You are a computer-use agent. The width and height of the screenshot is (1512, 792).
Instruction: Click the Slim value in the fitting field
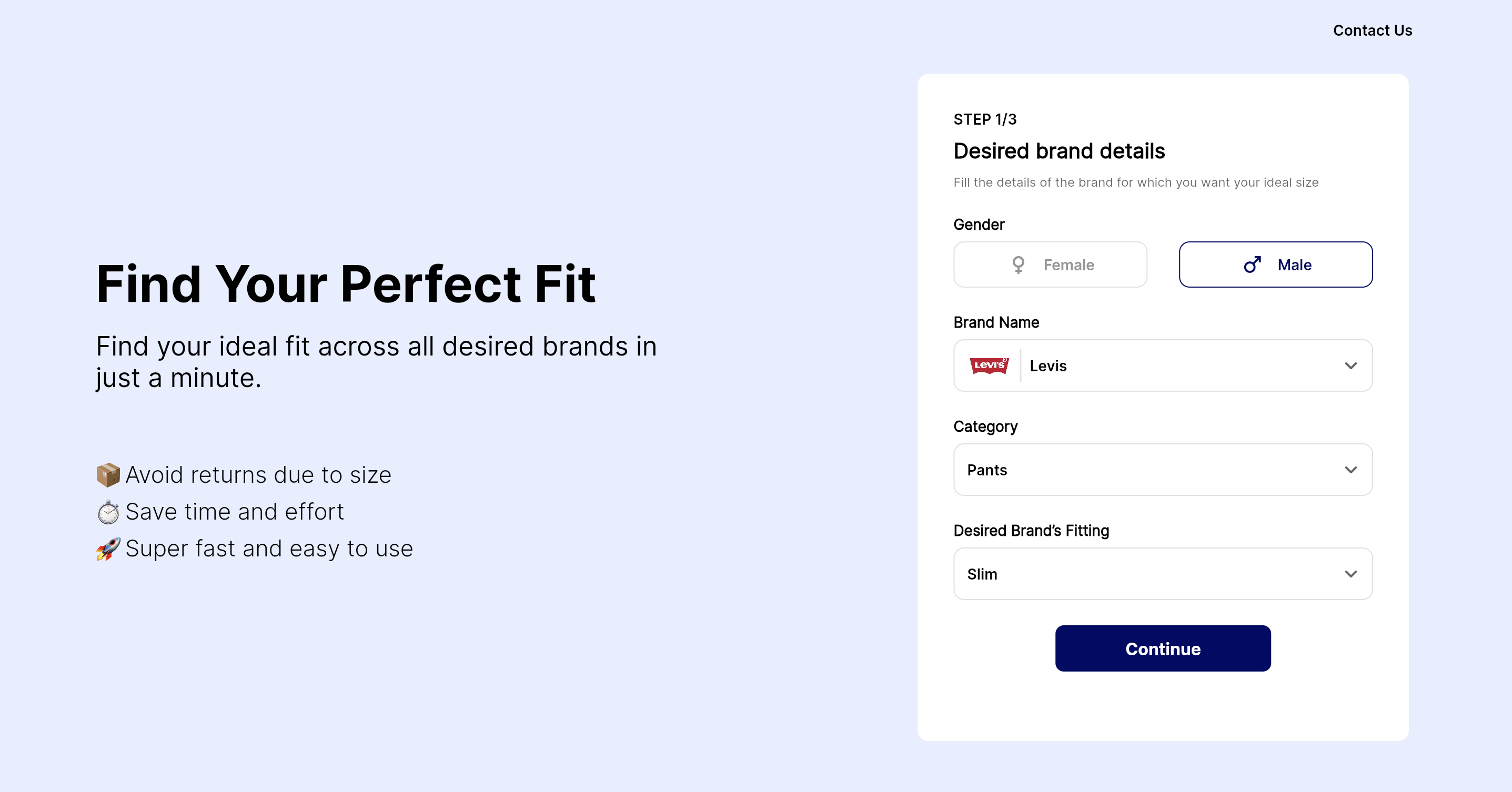pyautogui.click(x=982, y=574)
